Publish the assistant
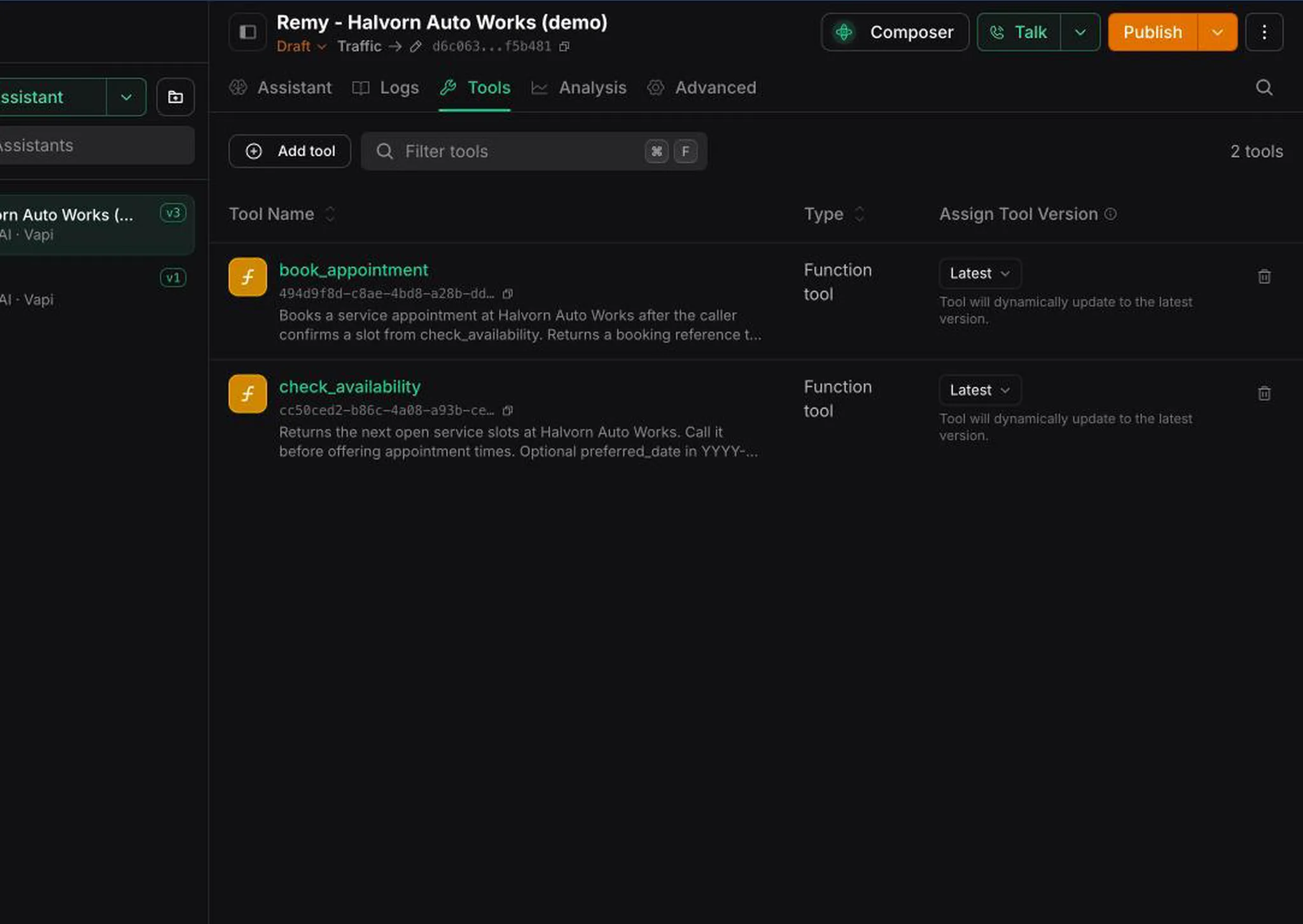Viewport: 1303px width, 924px height. coord(1152,32)
